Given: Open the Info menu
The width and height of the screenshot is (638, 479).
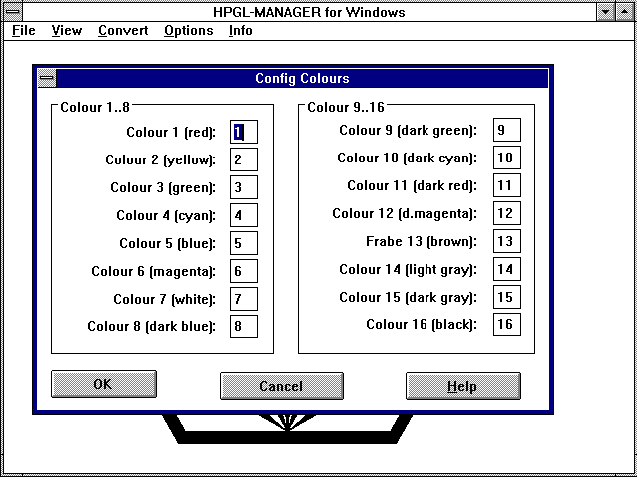Looking at the screenshot, I should pos(240,31).
